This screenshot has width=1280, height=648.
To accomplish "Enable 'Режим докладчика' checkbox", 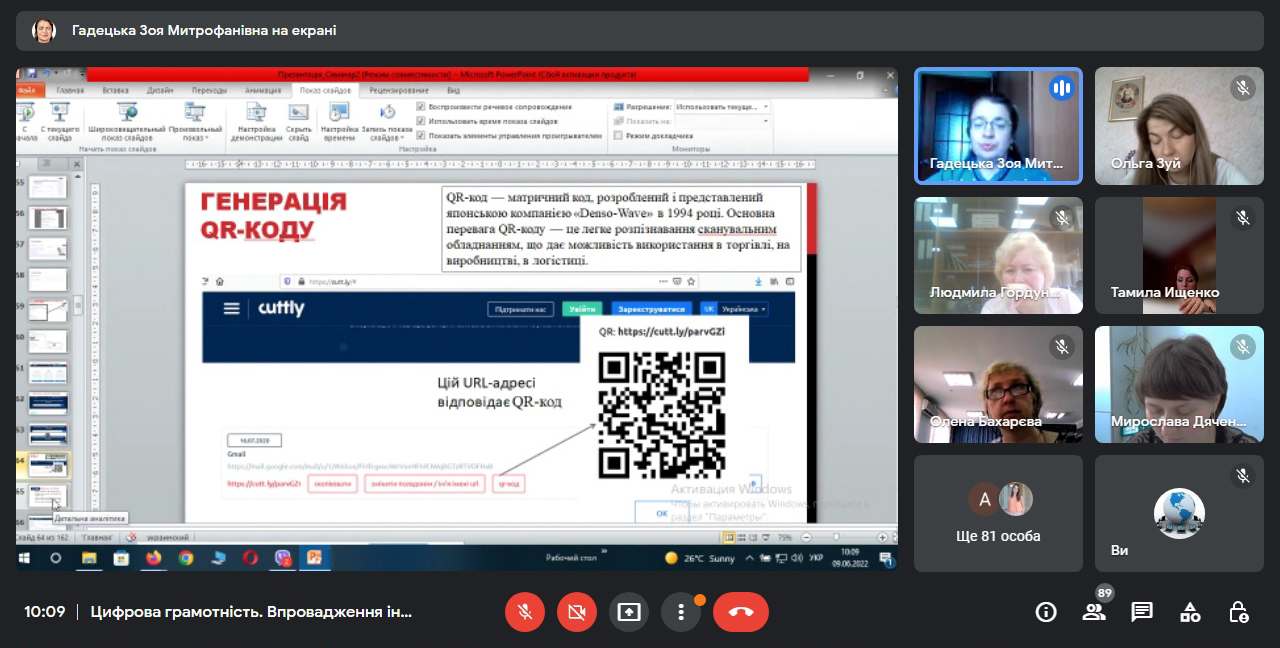I will click(618, 135).
